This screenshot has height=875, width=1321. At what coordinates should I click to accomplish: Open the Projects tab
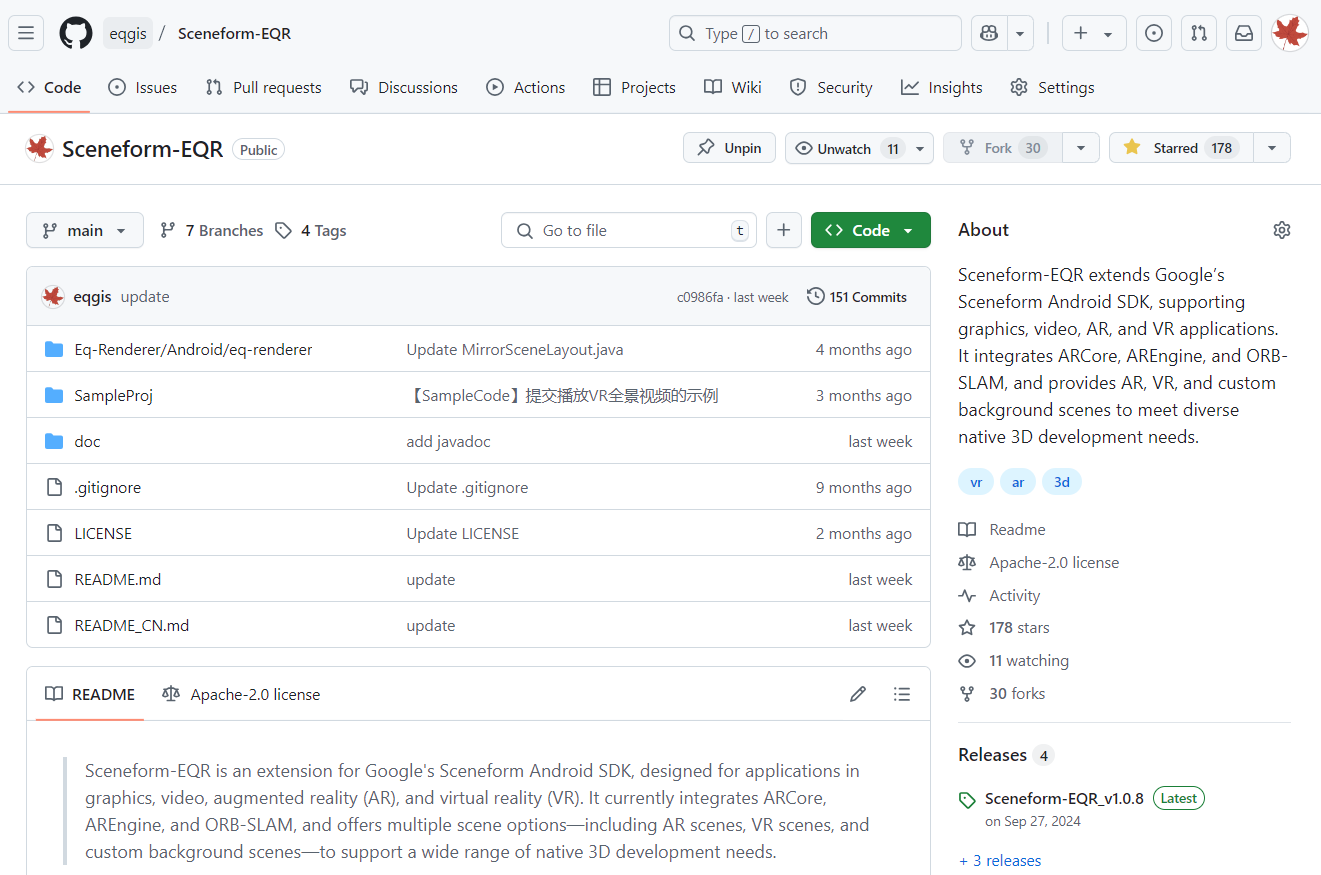pos(635,87)
